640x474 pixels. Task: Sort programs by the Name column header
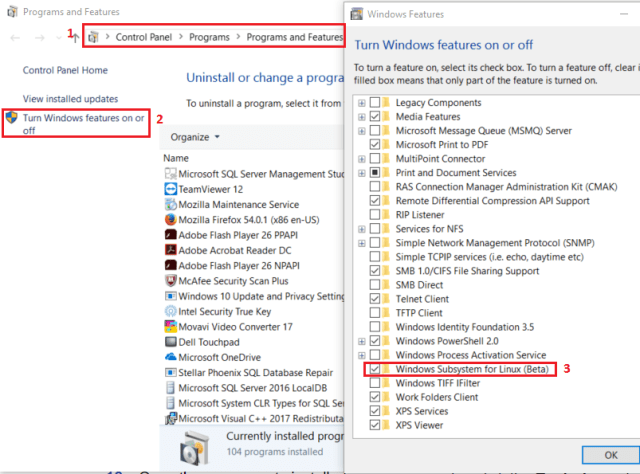click(x=176, y=158)
